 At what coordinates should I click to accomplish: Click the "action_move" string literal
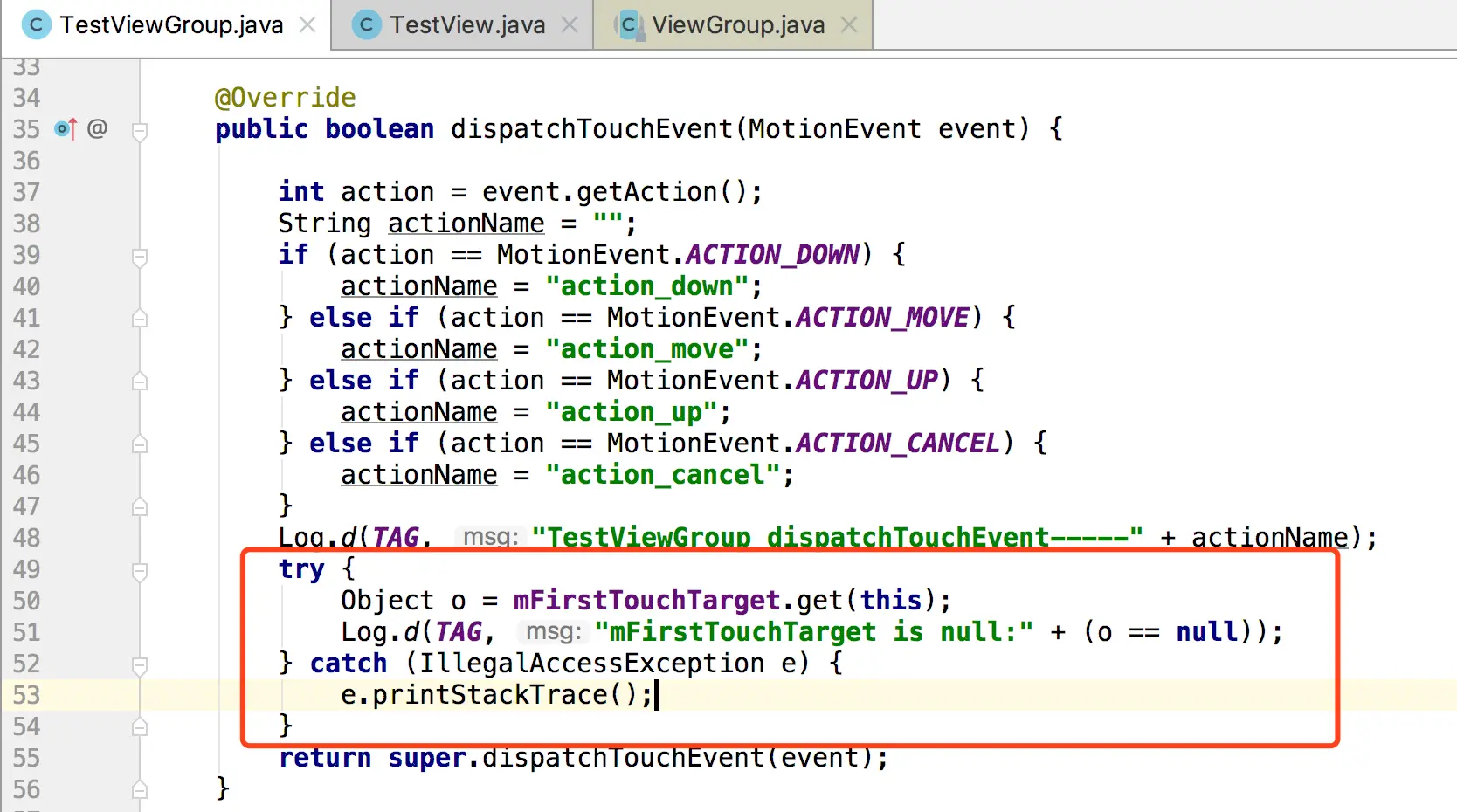(646, 349)
